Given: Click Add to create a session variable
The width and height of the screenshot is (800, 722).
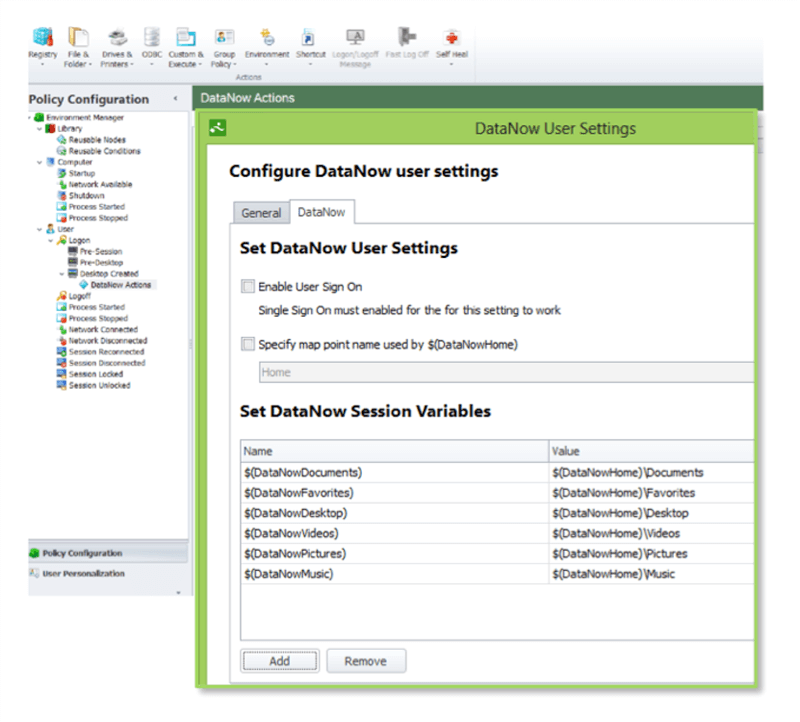Looking at the screenshot, I should pos(280,661).
